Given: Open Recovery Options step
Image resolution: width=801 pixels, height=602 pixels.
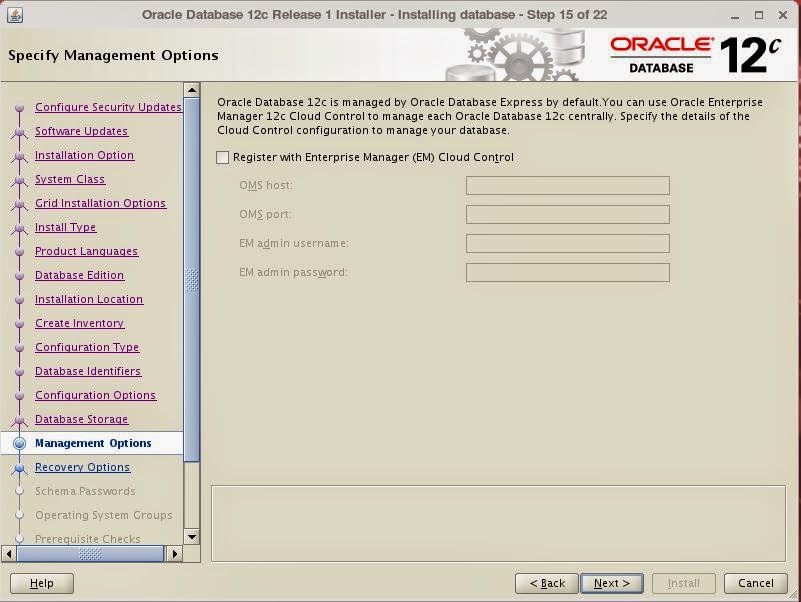Looking at the screenshot, I should point(82,467).
